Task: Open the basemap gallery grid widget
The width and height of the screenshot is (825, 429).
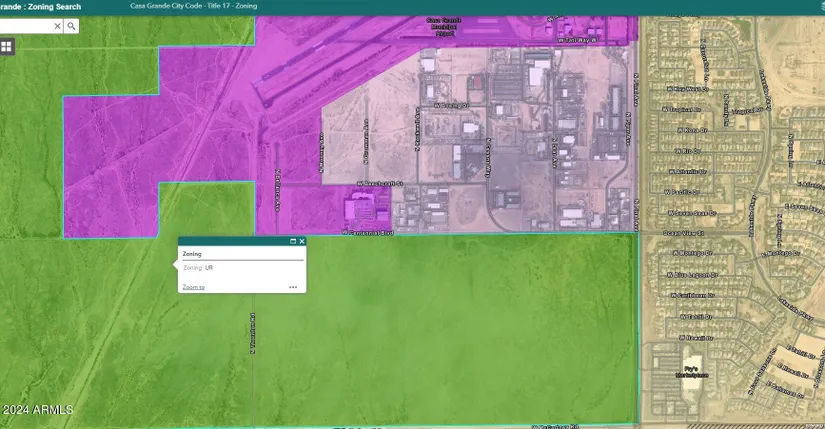Action: [7, 46]
